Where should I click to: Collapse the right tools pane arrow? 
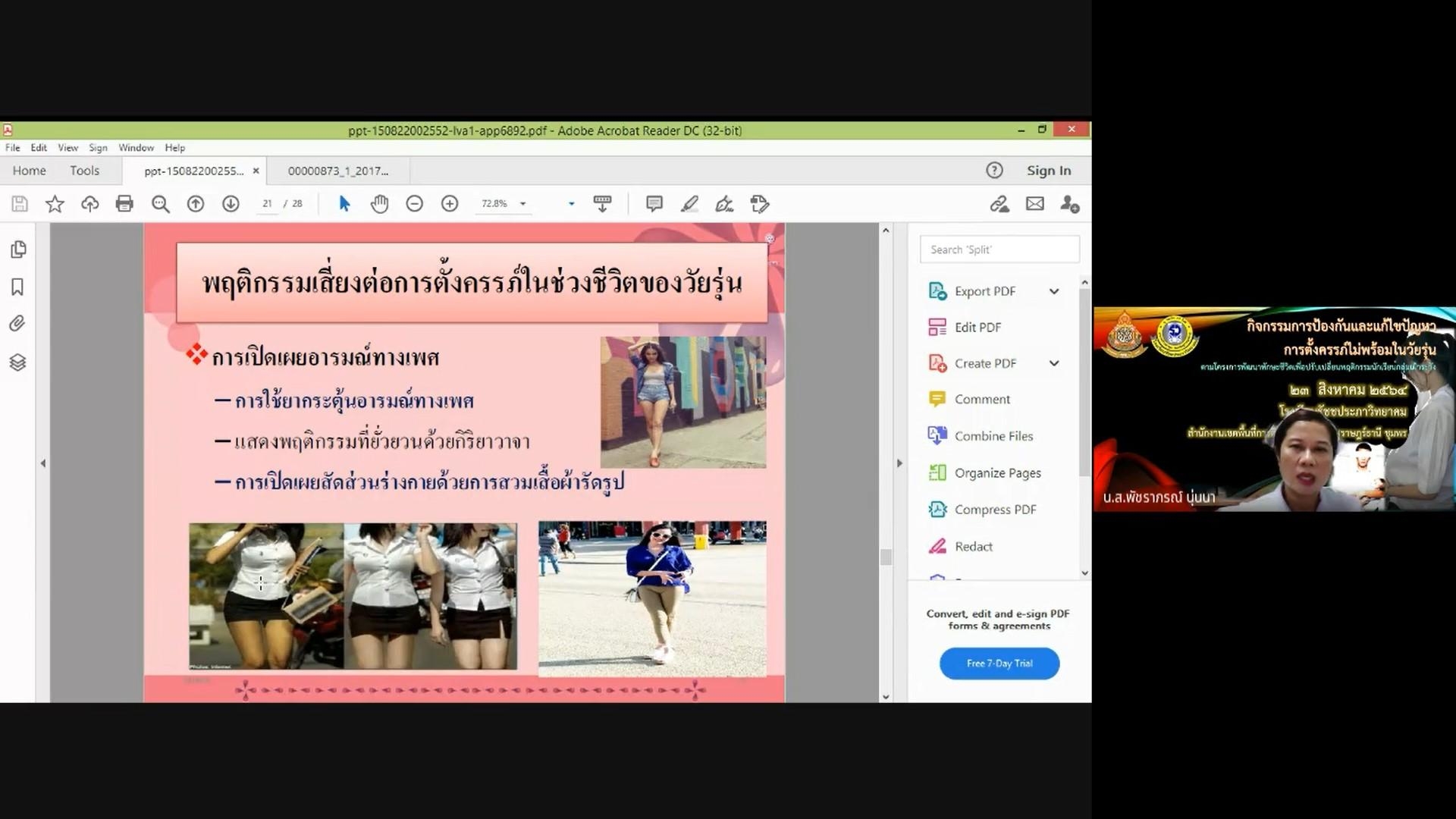[899, 463]
